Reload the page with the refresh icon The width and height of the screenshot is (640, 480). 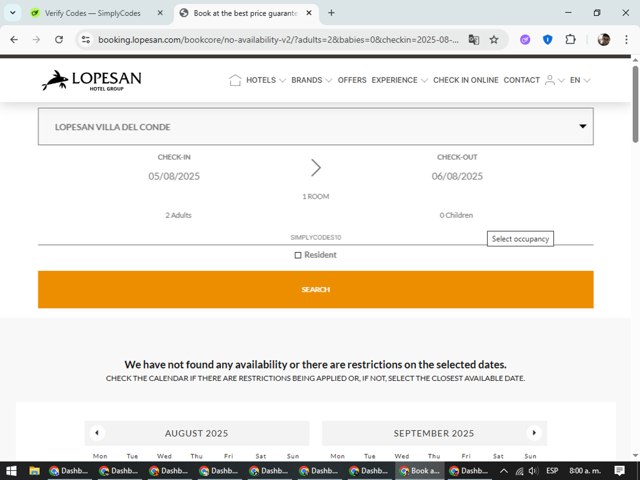coord(59,40)
